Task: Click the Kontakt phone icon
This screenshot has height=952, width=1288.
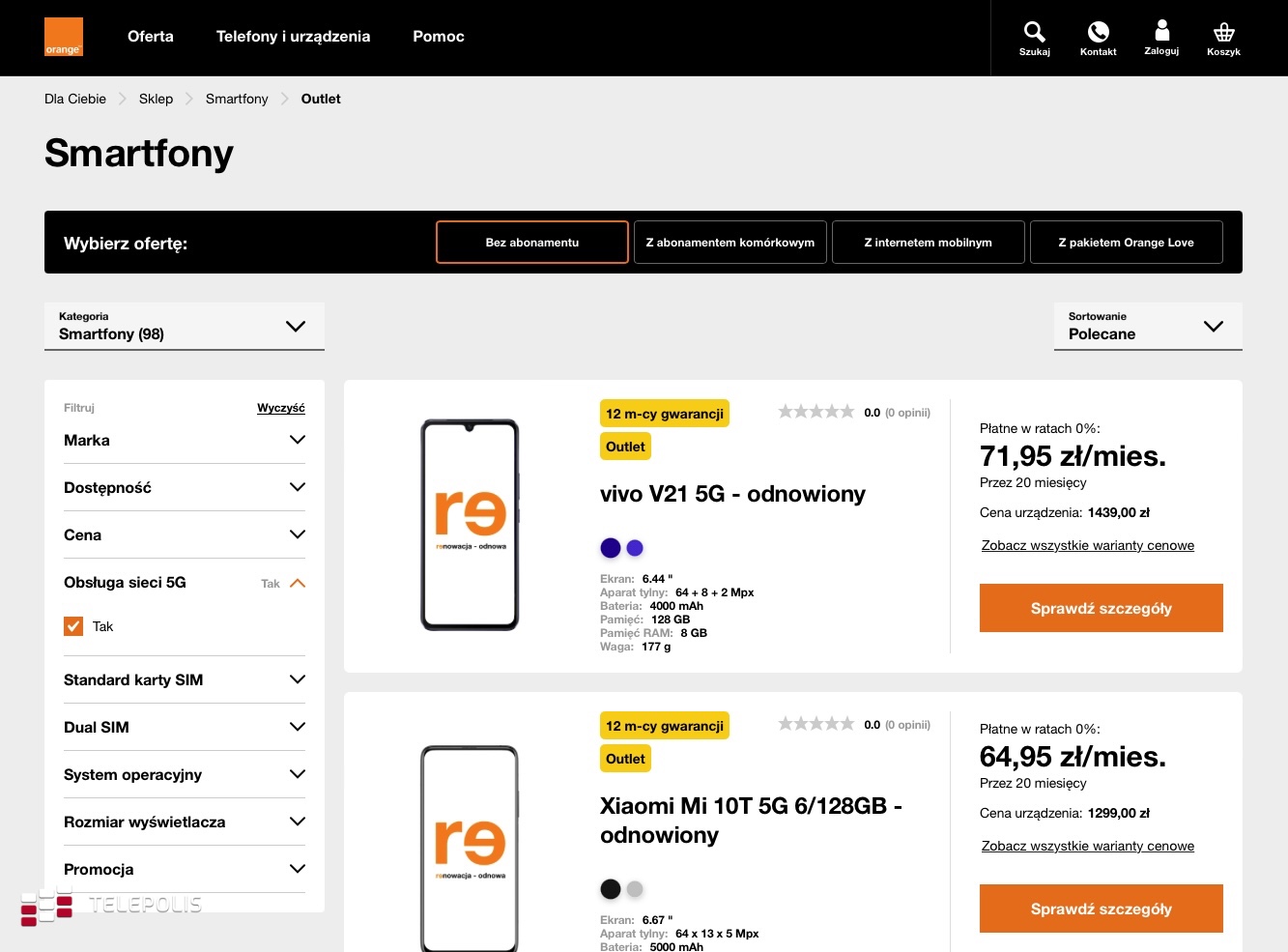Action: click(1098, 32)
